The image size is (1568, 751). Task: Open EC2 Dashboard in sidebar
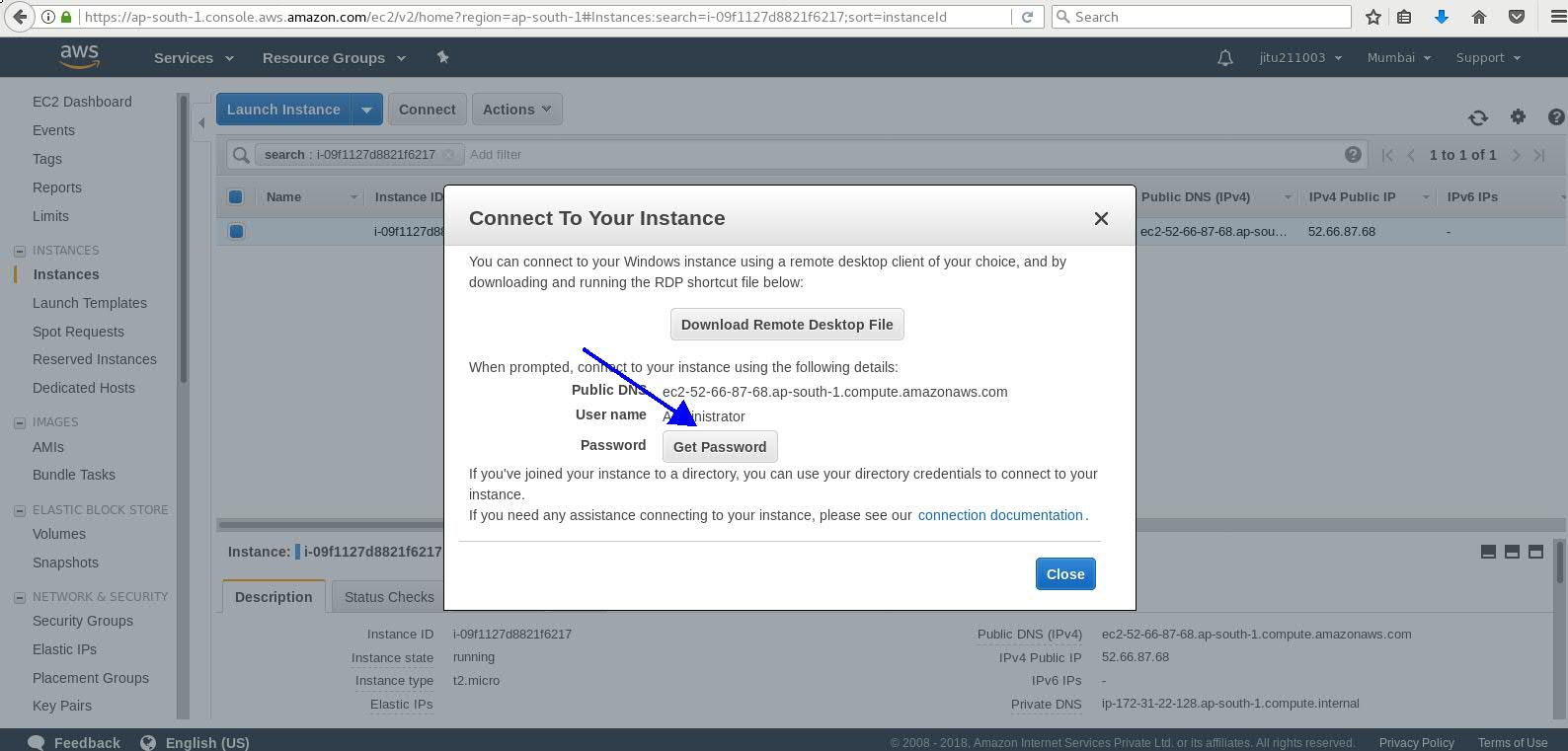click(82, 102)
